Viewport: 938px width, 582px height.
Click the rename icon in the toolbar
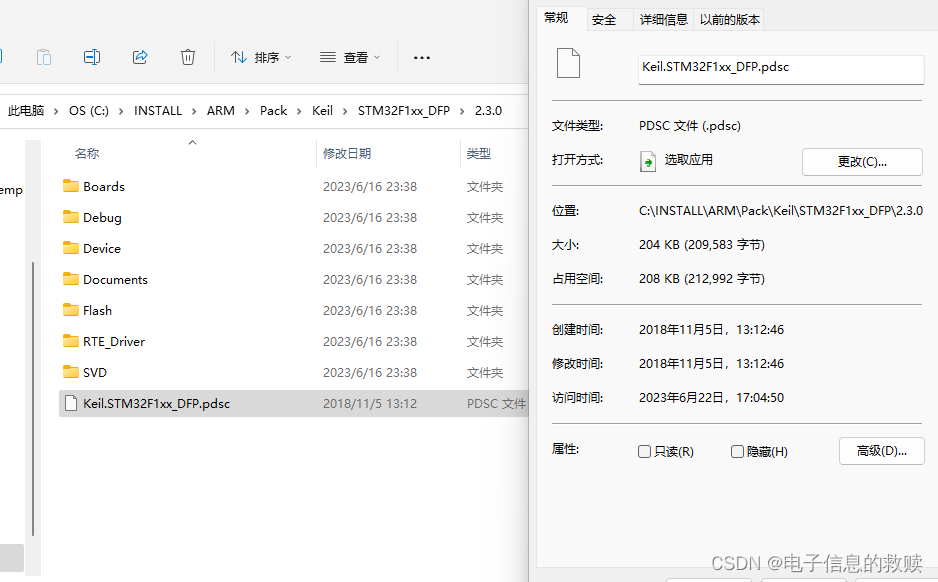coord(92,57)
